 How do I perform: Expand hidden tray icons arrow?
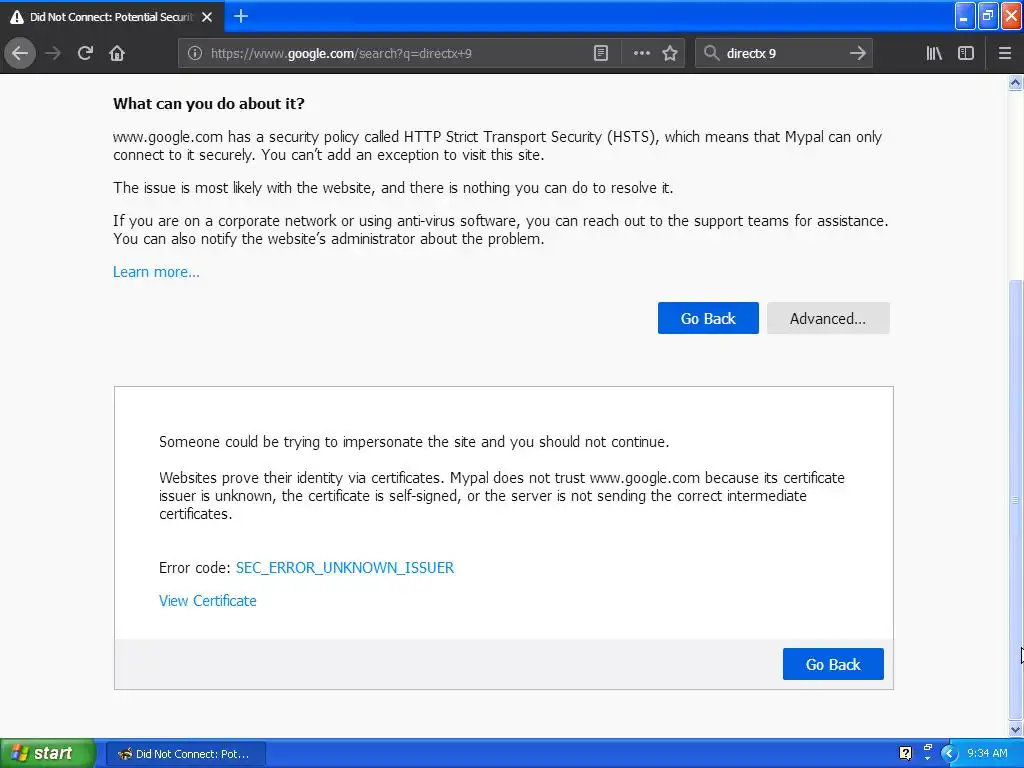click(949, 754)
